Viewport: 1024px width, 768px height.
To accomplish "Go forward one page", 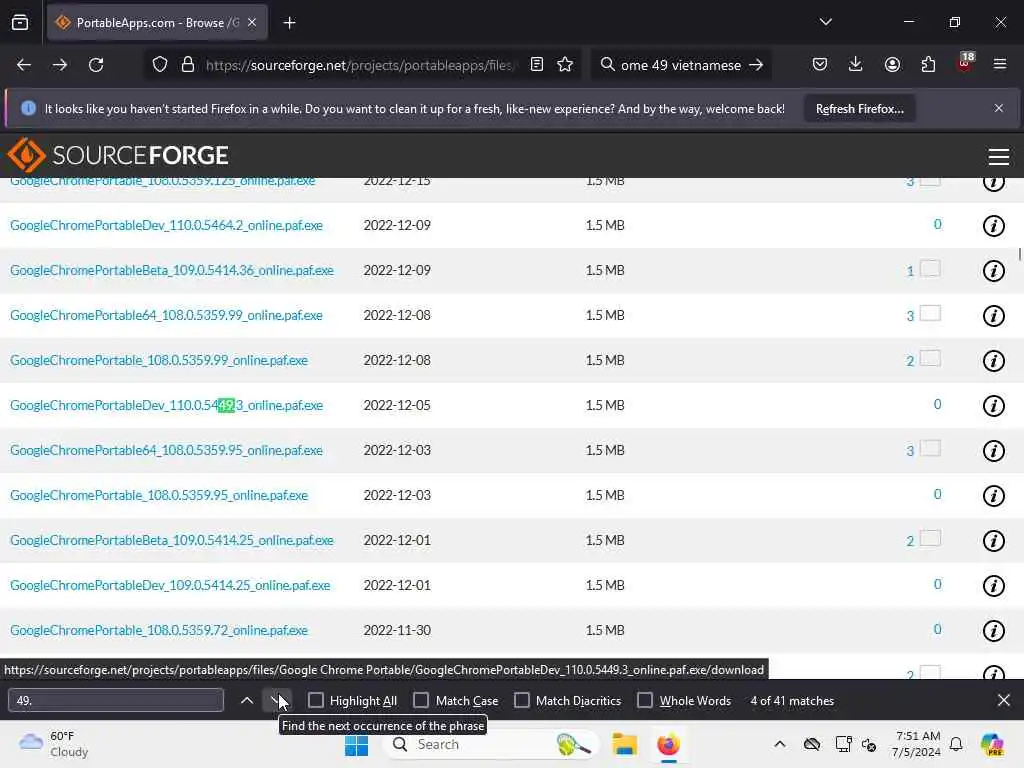I will click(60, 65).
